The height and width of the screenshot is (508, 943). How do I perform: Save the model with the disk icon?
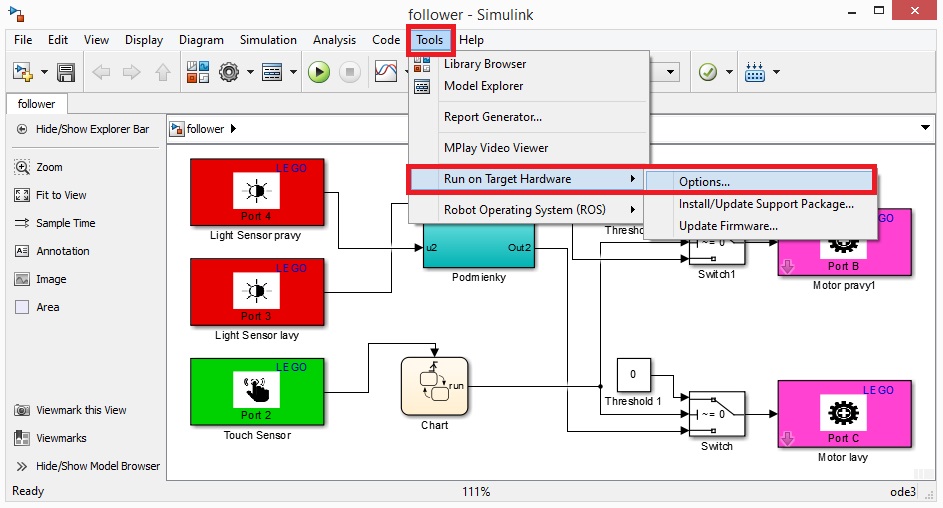(66, 73)
